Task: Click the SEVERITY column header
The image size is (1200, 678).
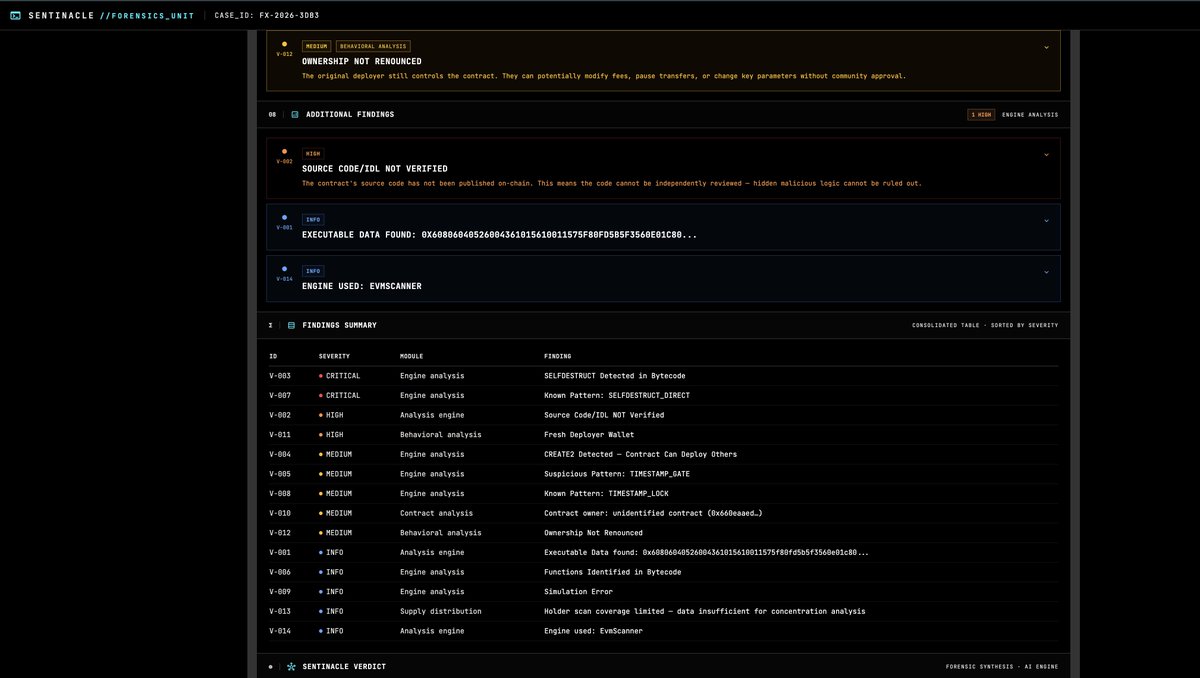Action: pyautogui.click(x=334, y=356)
